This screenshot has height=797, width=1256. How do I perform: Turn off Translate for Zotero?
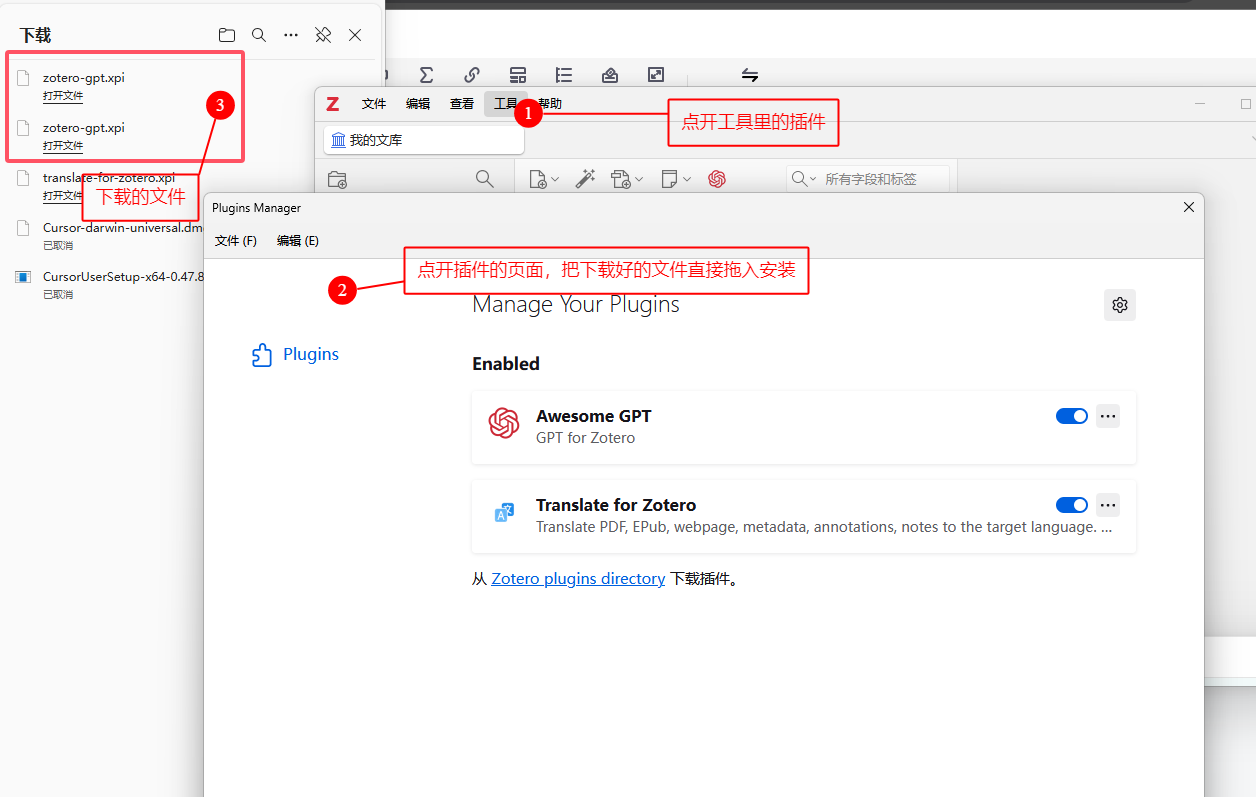(x=1071, y=505)
